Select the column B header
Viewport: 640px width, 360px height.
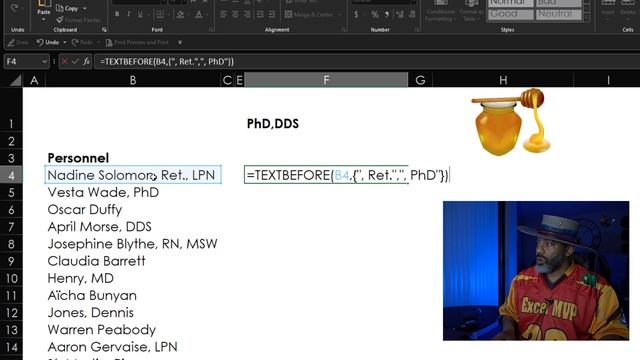point(133,80)
